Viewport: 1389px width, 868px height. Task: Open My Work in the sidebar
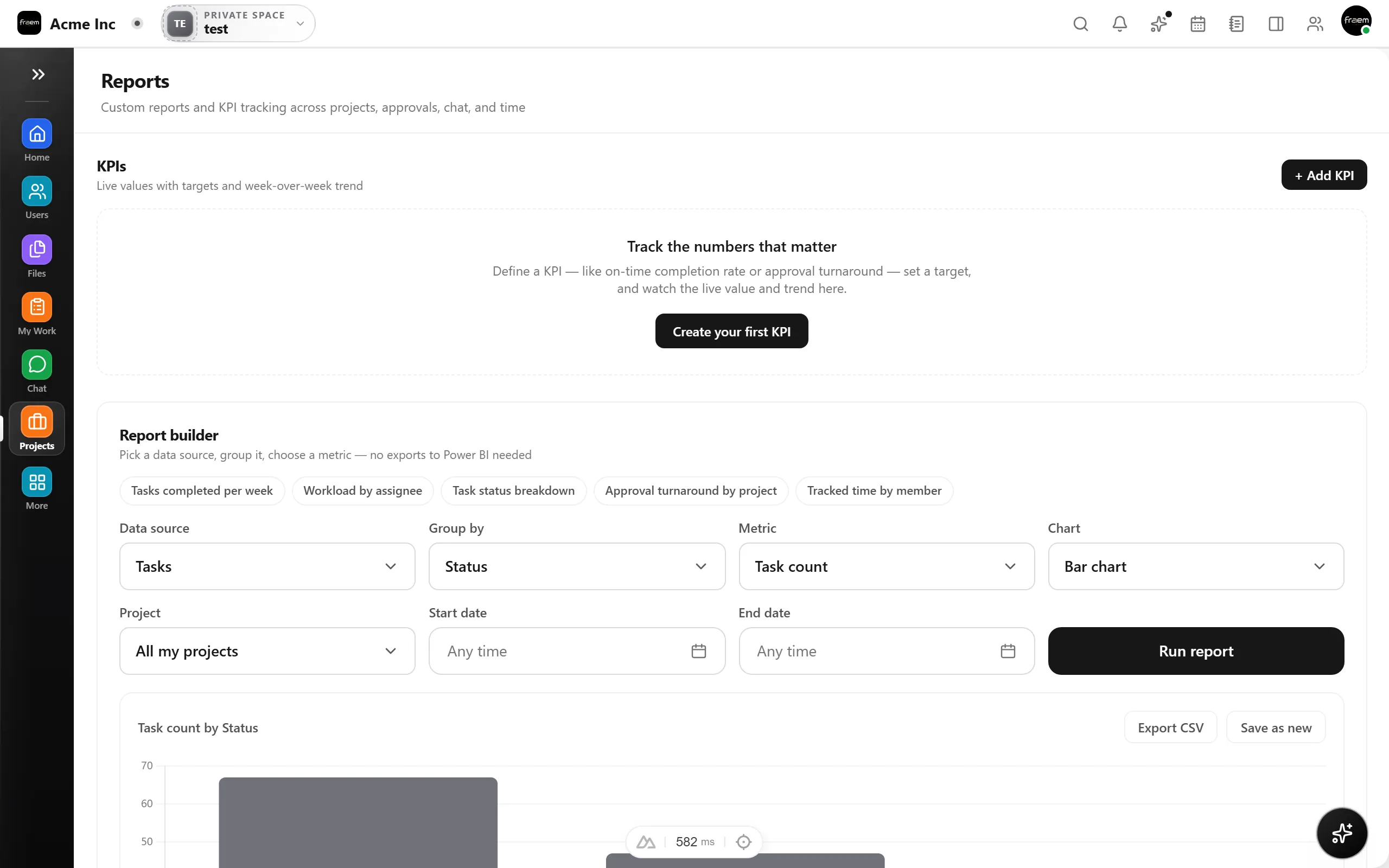click(x=37, y=314)
